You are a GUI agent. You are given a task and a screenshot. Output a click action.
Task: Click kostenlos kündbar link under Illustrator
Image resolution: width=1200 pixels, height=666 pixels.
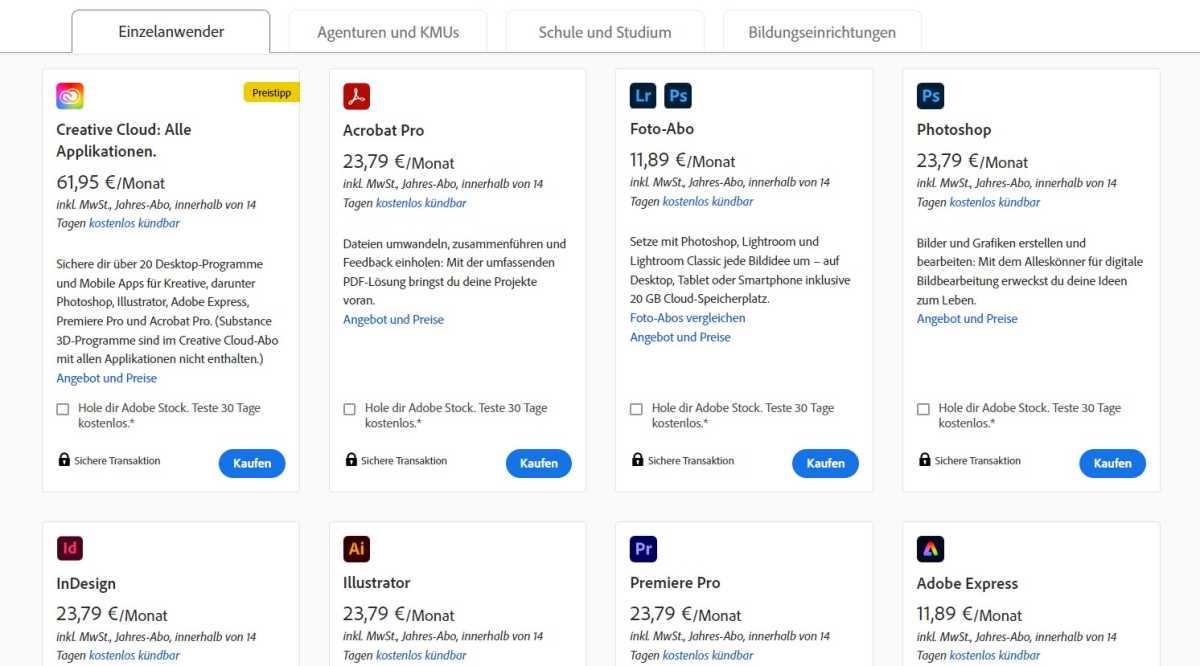click(x=421, y=655)
